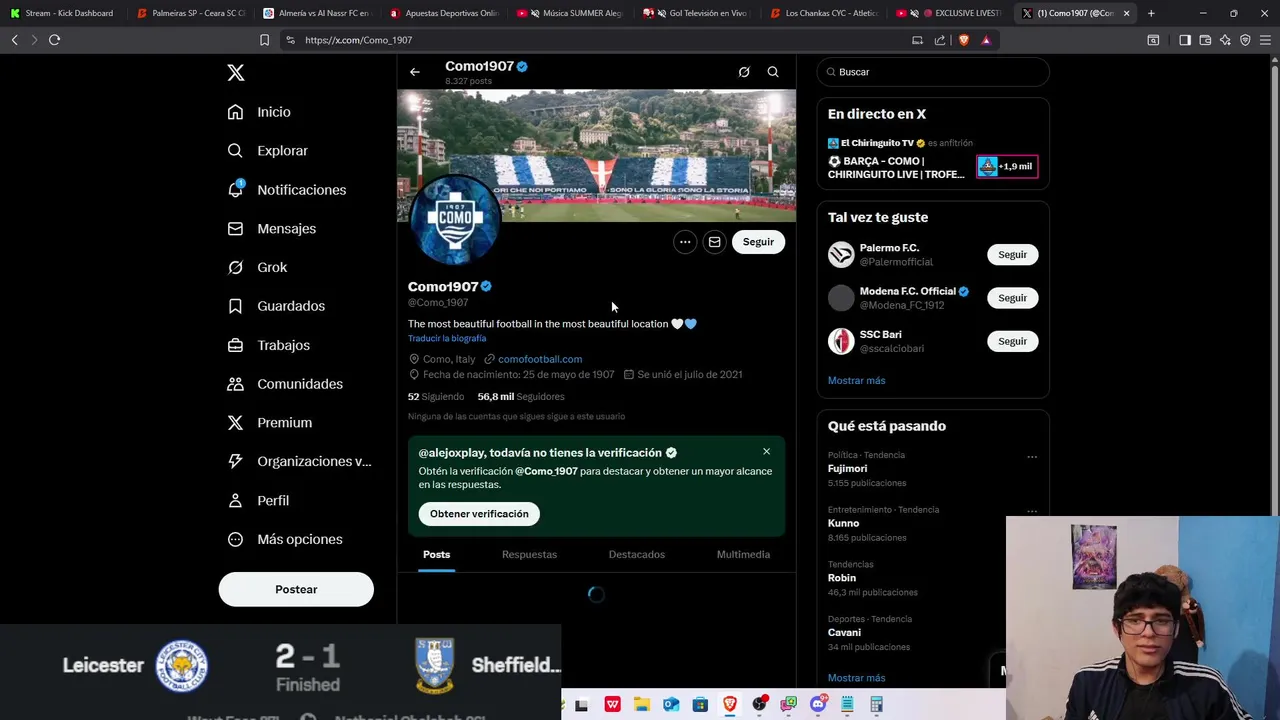Open Perfil page
This screenshot has height=720, width=1280.
click(x=258, y=500)
